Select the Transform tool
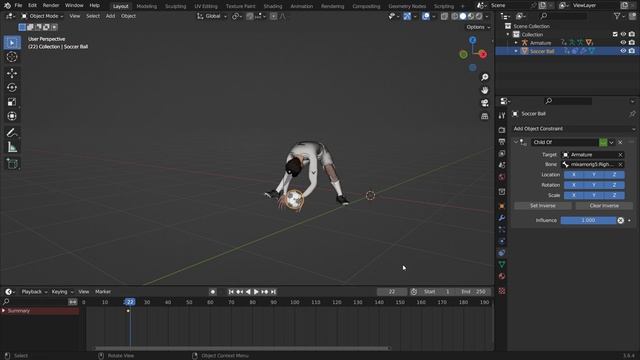The height and width of the screenshot is (360, 640). [12, 116]
